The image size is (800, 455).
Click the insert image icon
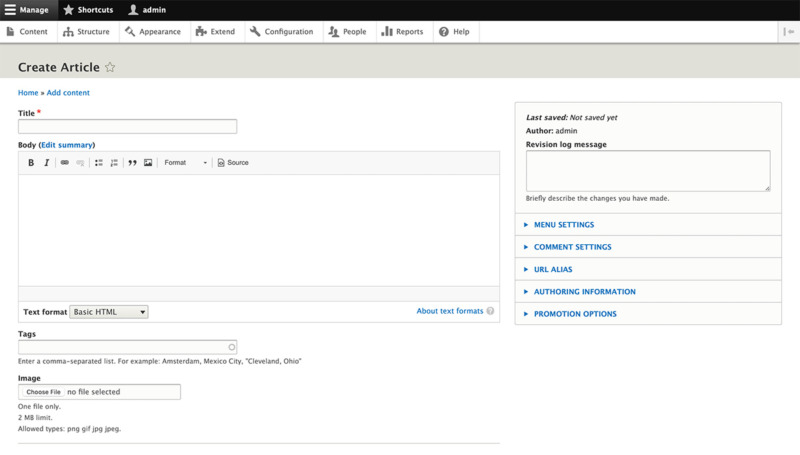[148, 163]
